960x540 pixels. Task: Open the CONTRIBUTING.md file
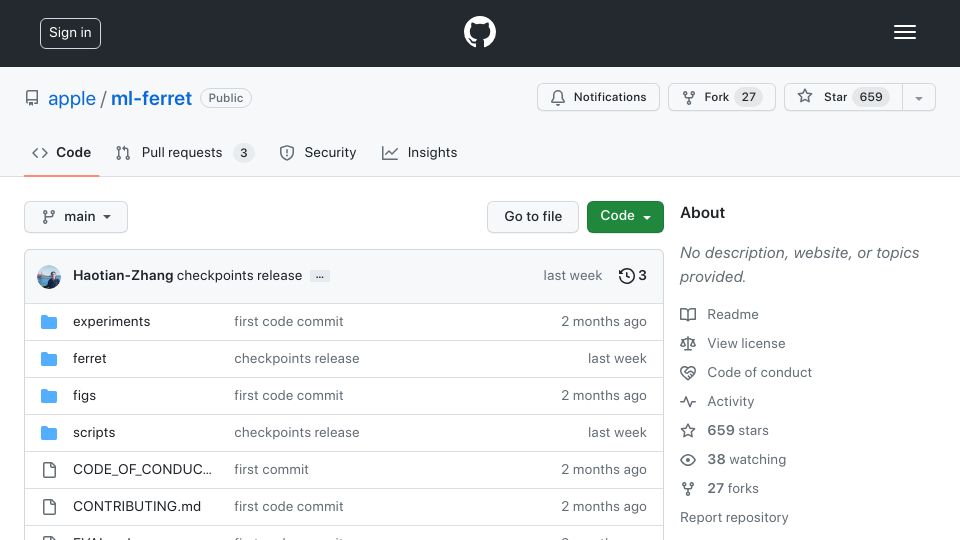137,506
